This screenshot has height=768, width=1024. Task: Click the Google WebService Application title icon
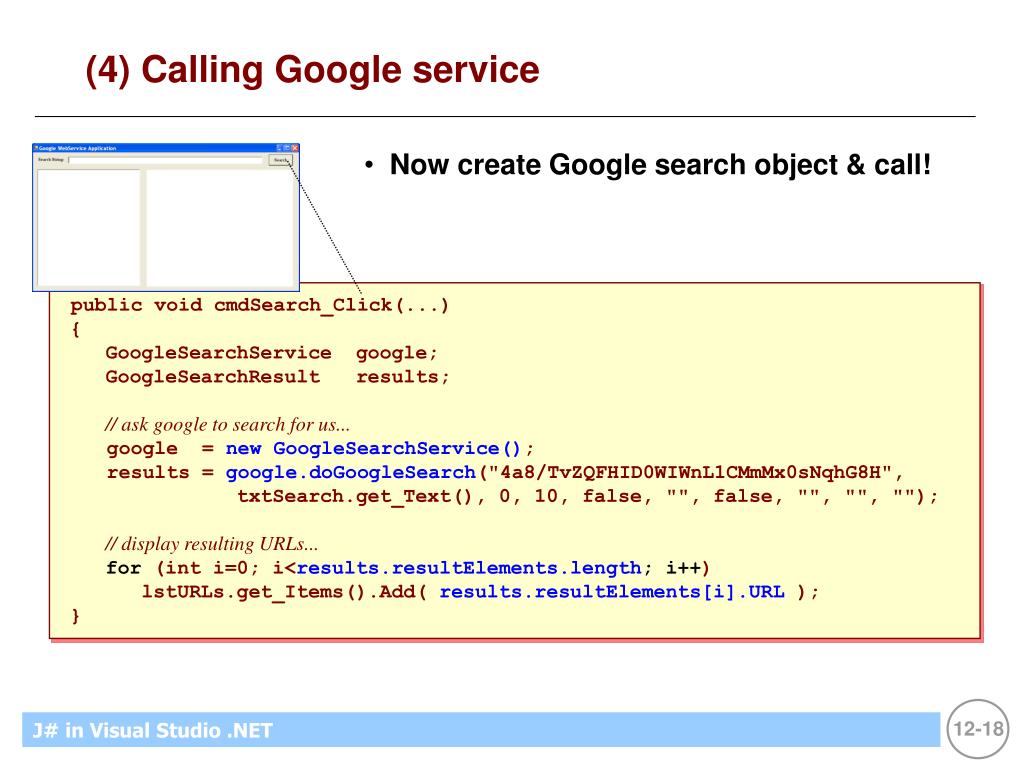tap(37, 148)
